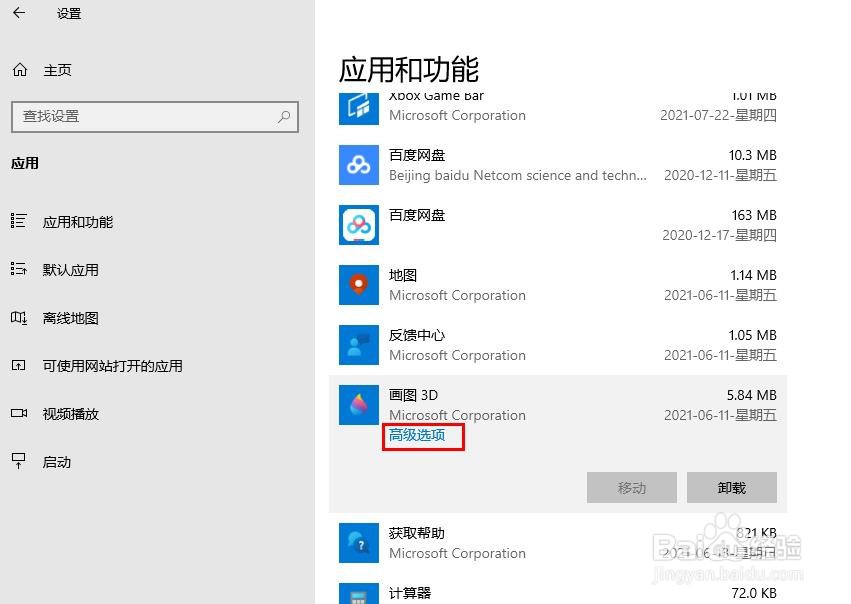Select the 地图 app entry
The width and height of the screenshot is (851, 604).
click(558, 285)
